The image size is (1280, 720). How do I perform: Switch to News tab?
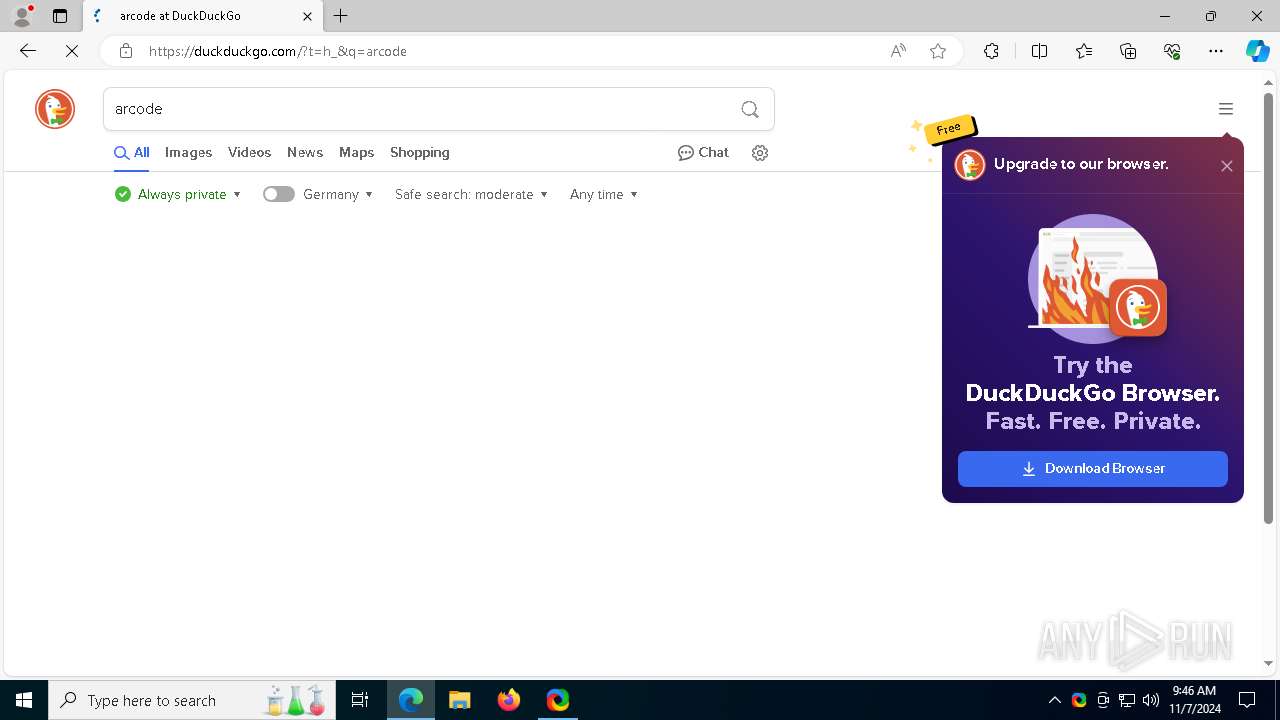click(305, 153)
